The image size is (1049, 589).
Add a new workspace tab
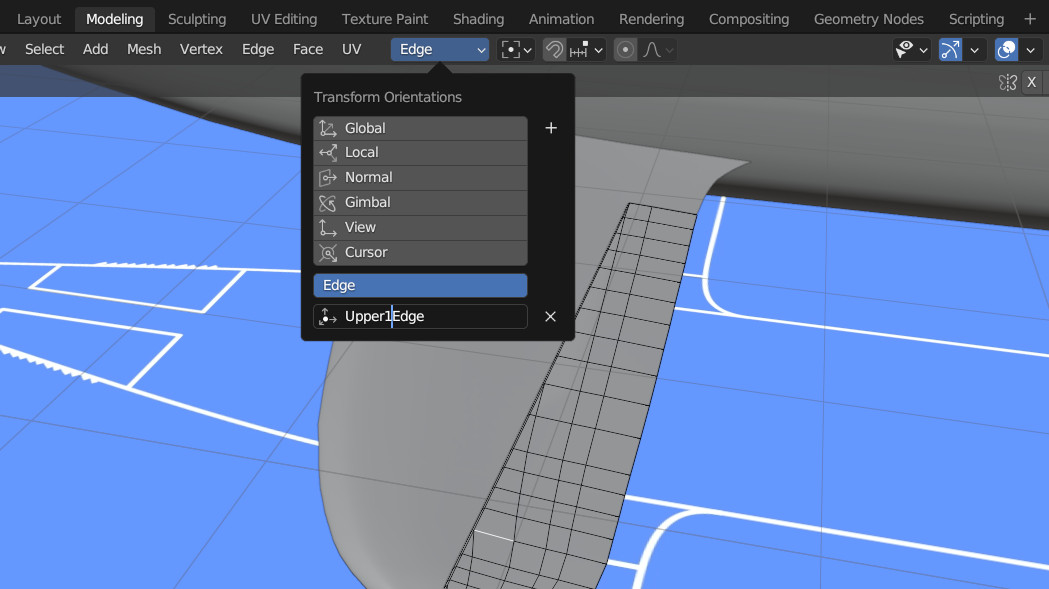point(1030,19)
